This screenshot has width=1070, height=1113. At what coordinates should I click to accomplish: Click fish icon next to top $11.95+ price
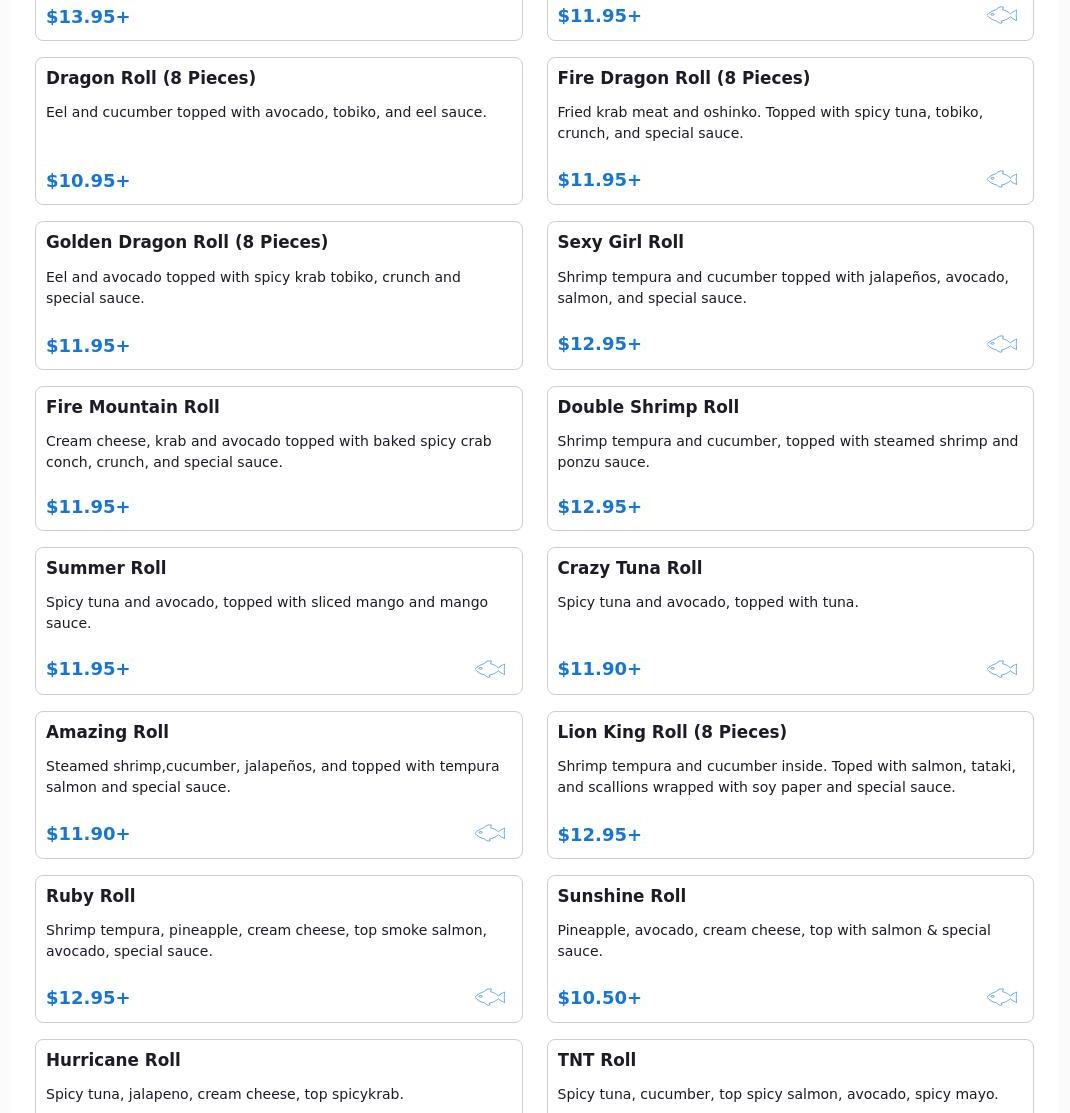click(x=1002, y=16)
